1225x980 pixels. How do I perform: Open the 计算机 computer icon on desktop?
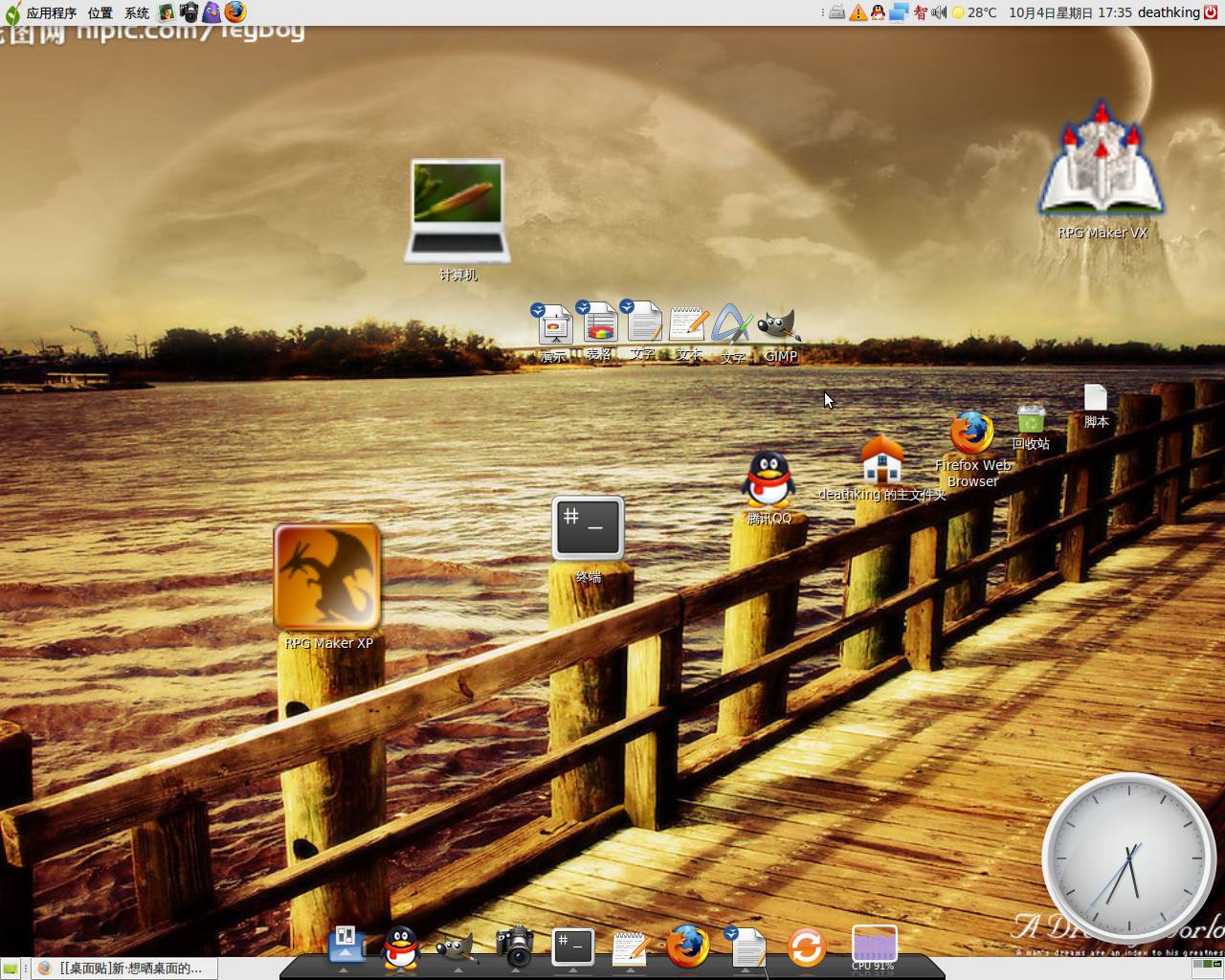pyautogui.click(x=457, y=212)
